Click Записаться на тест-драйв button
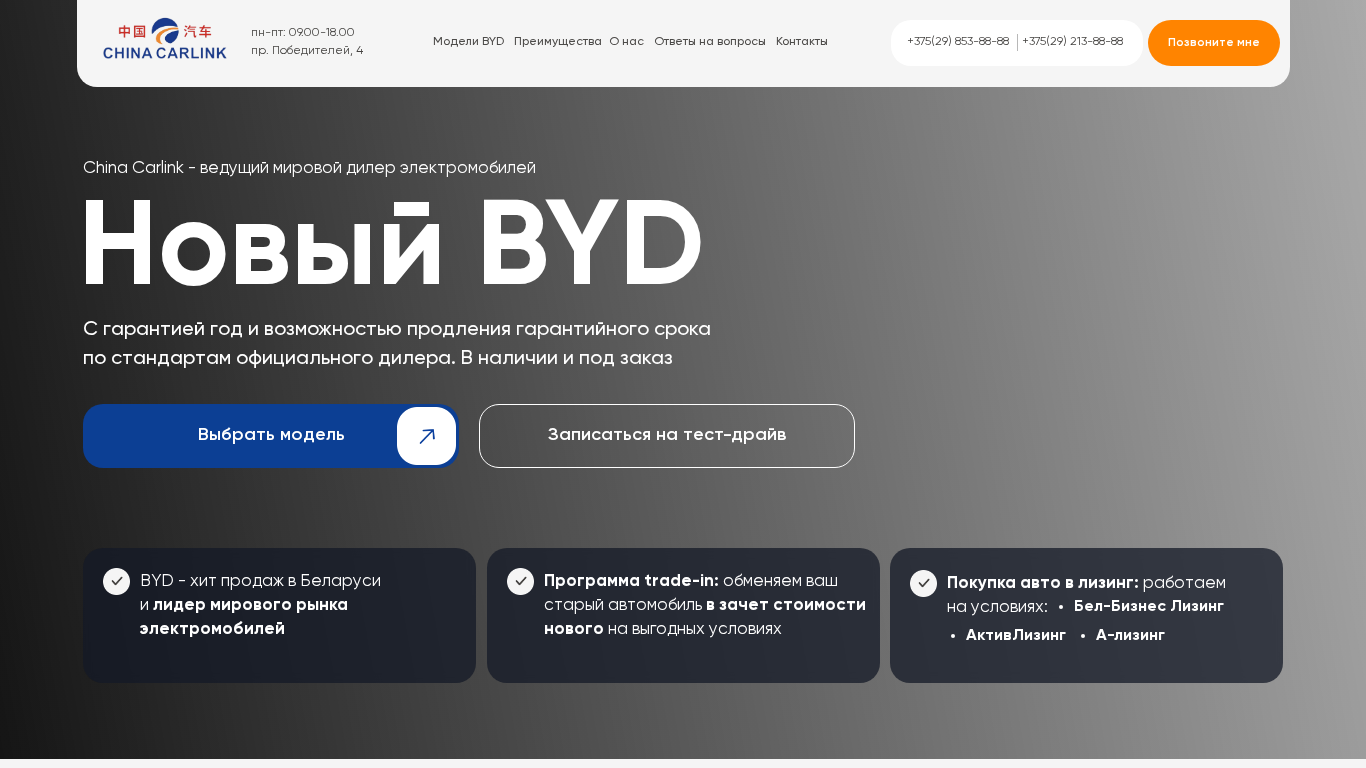 click(667, 436)
